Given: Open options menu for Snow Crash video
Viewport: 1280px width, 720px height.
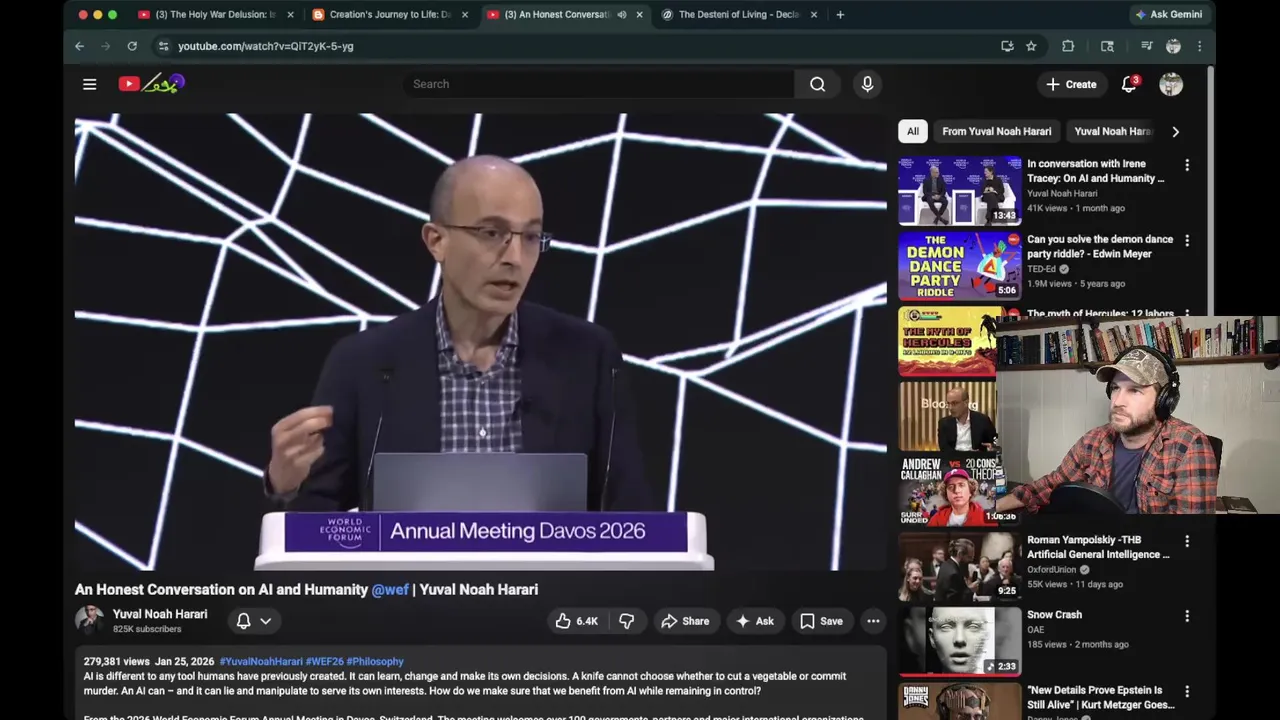Looking at the screenshot, I should (x=1187, y=616).
